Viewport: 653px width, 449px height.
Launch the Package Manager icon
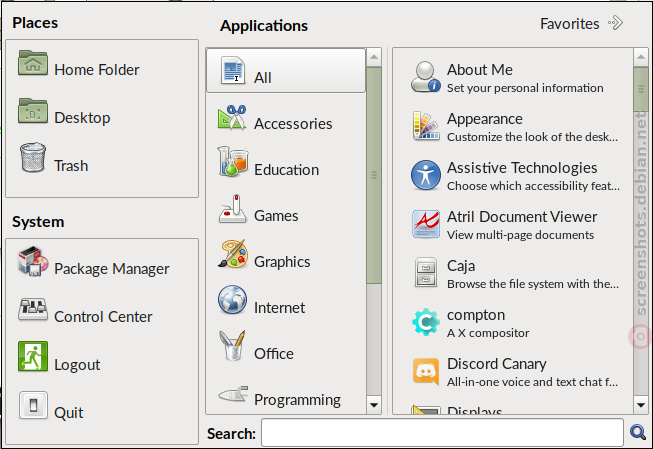tap(33, 262)
